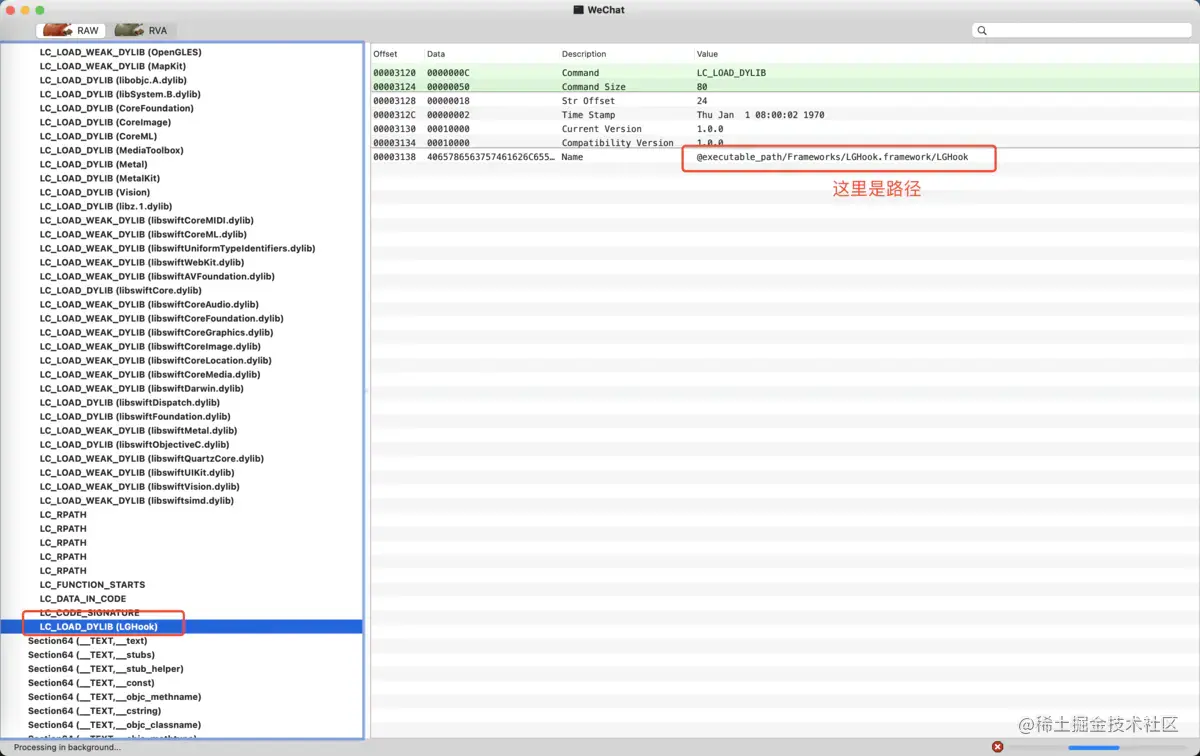Select LC_LOAD_WEAK_DYLIB (libswiftAVFoundation.dylib)

157,276
